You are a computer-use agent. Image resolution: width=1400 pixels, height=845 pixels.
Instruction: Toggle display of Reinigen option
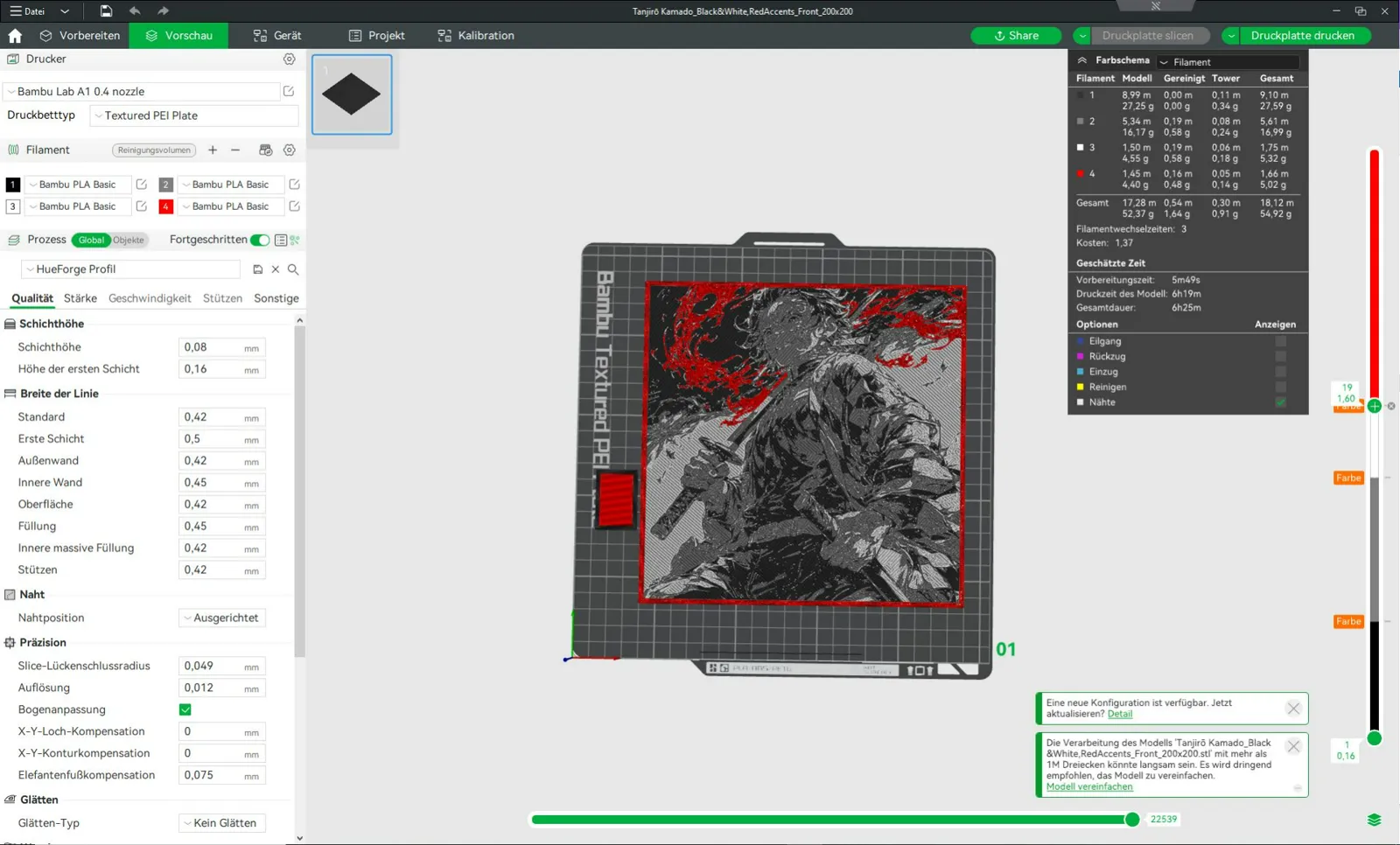1281,387
